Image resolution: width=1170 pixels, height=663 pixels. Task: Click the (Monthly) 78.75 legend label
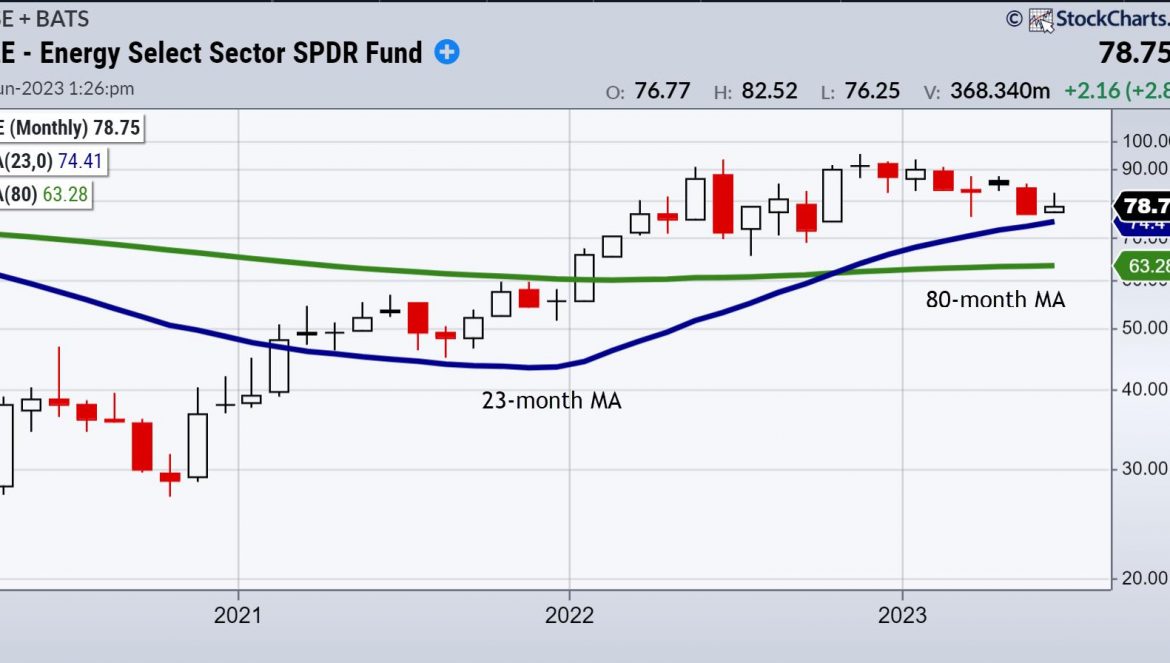(70, 128)
